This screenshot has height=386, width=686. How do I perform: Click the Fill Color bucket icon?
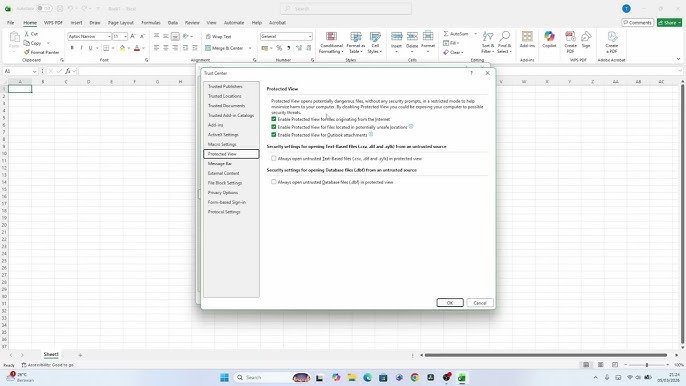[x=122, y=48]
